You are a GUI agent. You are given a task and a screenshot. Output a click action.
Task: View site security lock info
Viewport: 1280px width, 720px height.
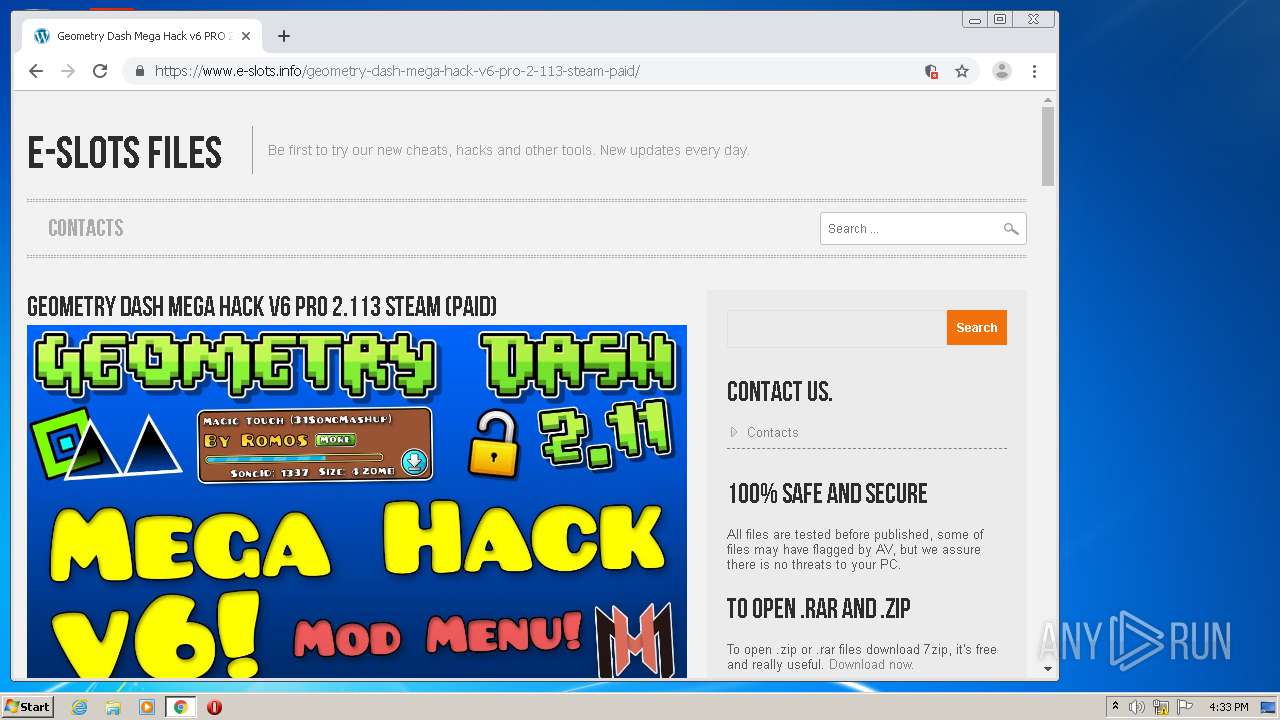coord(139,71)
